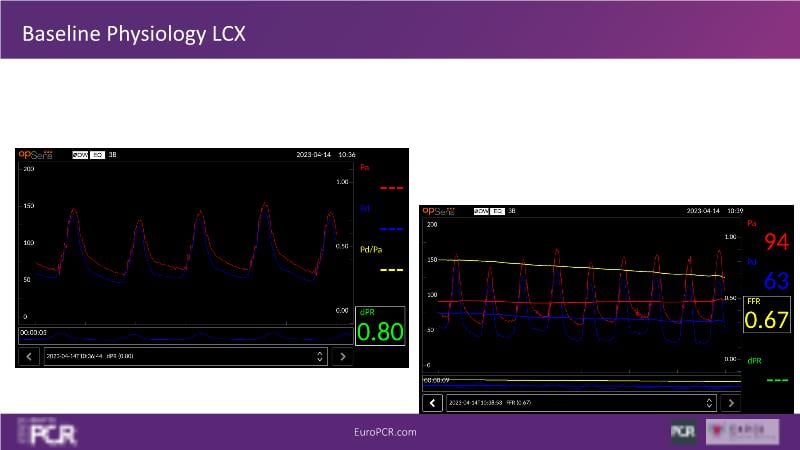Click the OpSens logo in the FFR panel

[x=440, y=211]
